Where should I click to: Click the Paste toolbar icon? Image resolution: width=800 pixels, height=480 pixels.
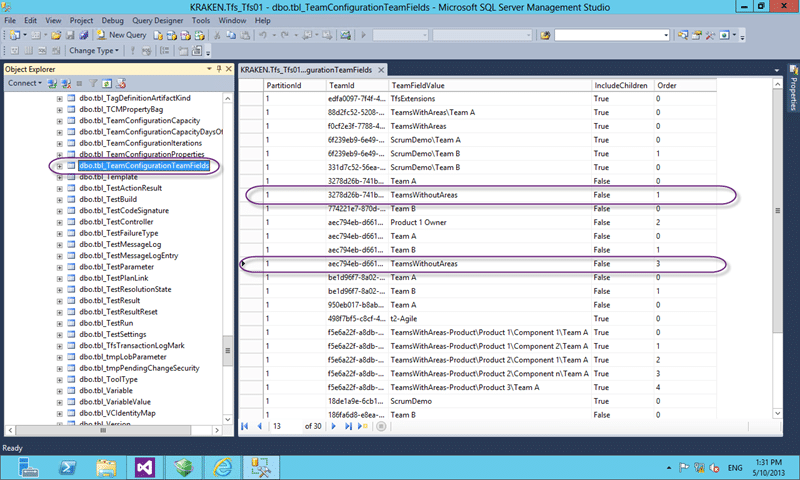(245, 35)
